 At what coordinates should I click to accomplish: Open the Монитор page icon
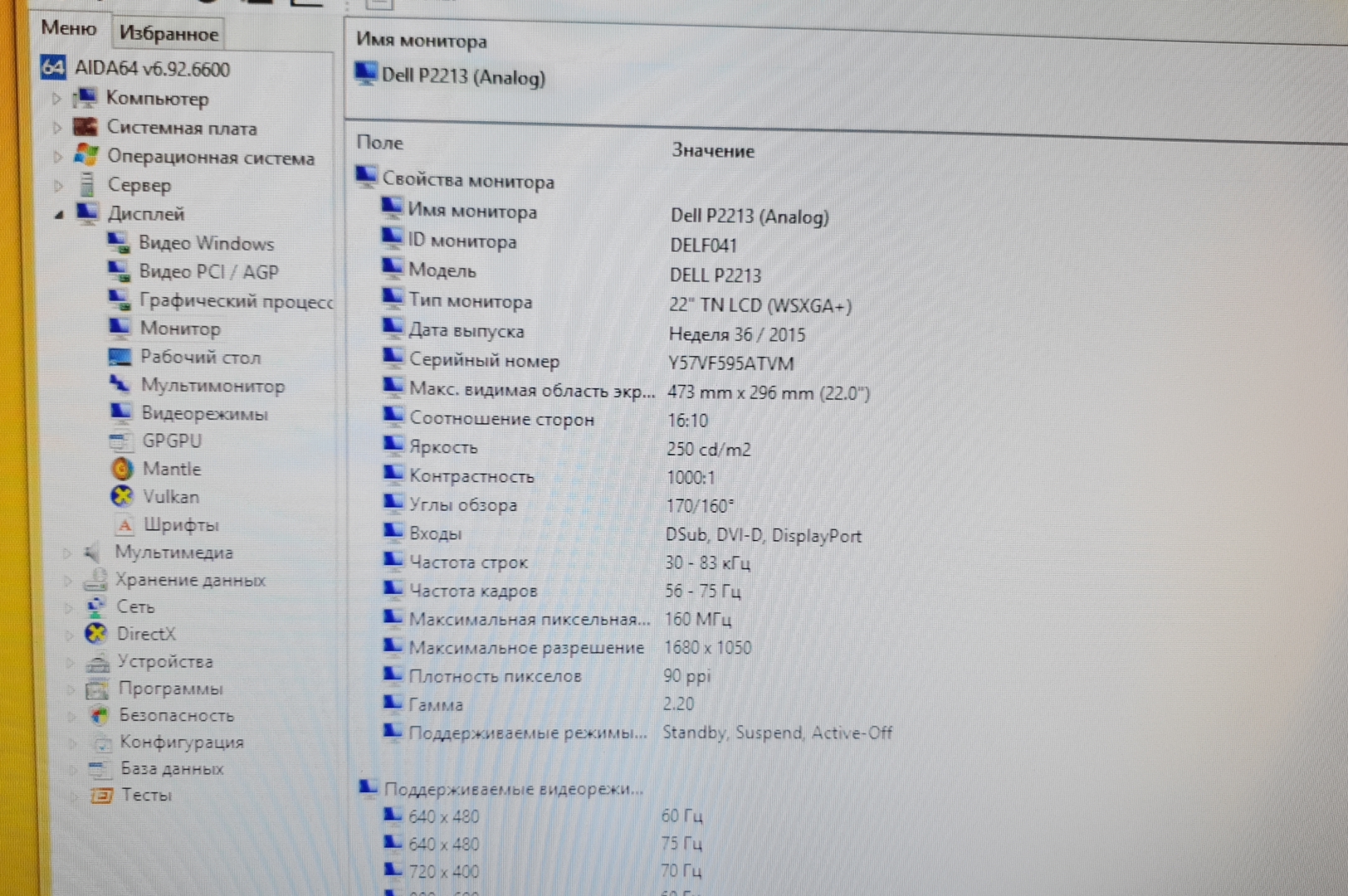pos(120,327)
